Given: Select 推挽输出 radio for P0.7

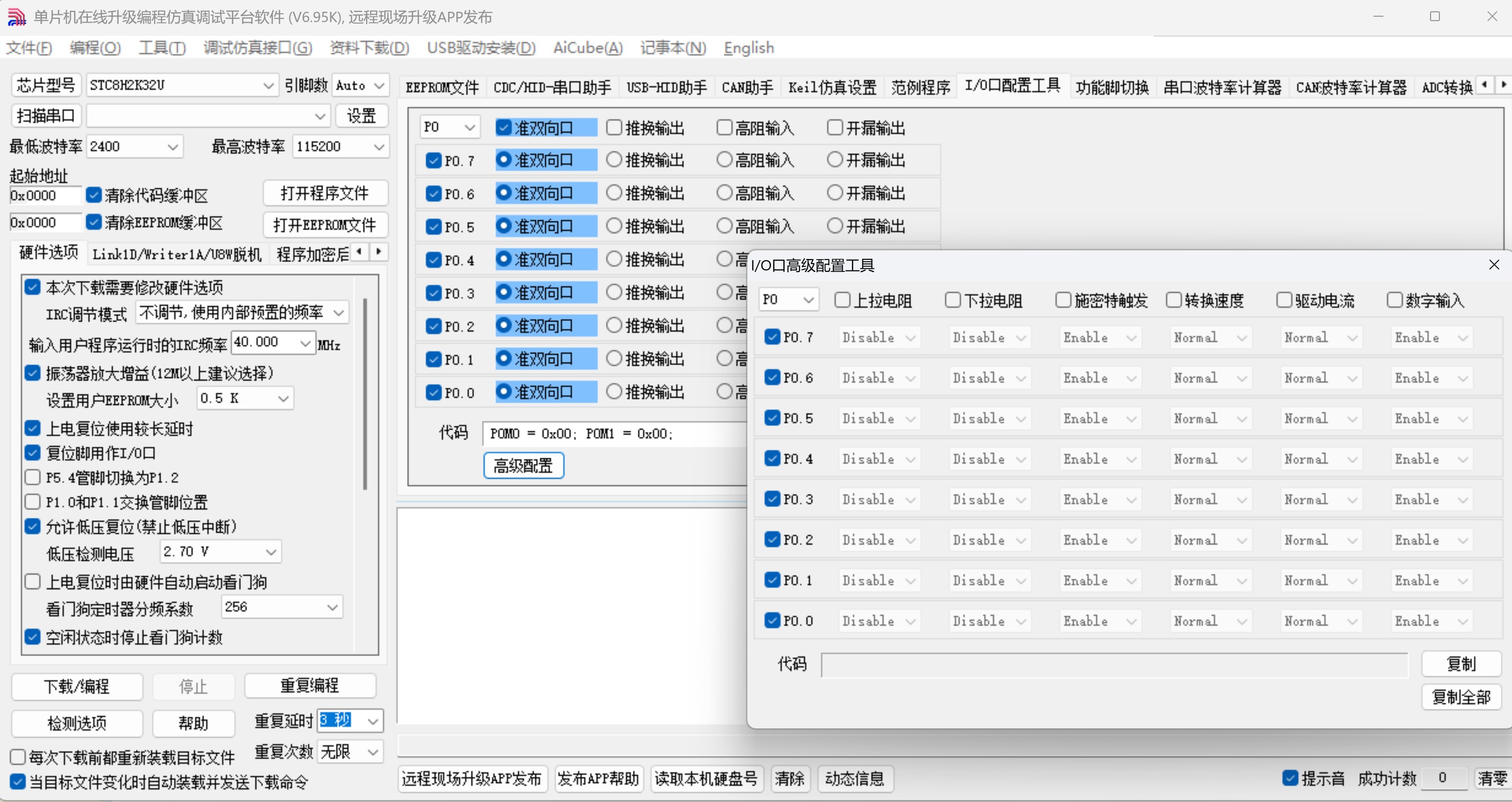Looking at the screenshot, I should tap(613, 159).
